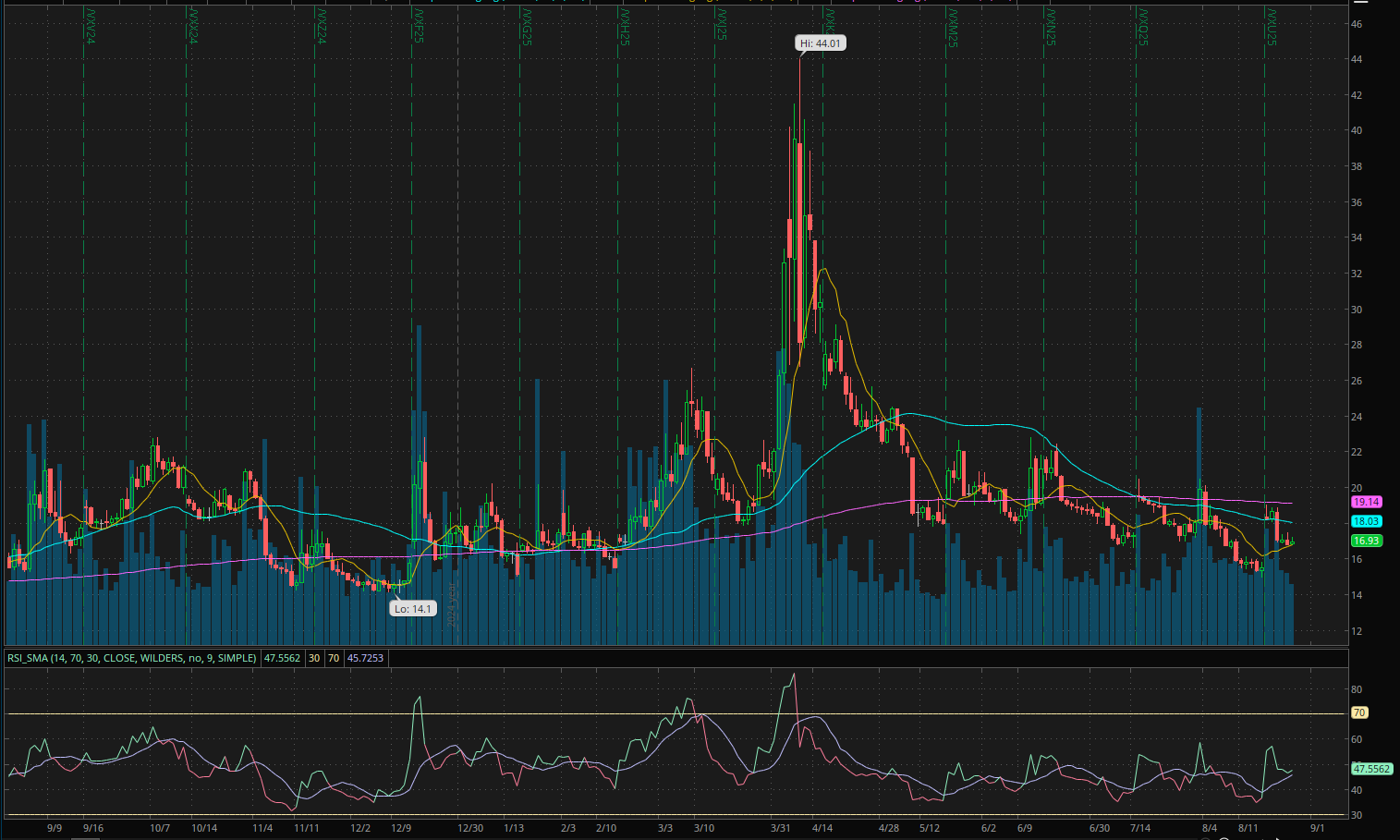Screen dimensions: 1400x840
Task: Click oversold value 30 in RSI header
Action: pyautogui.click(x=314, y=658)
